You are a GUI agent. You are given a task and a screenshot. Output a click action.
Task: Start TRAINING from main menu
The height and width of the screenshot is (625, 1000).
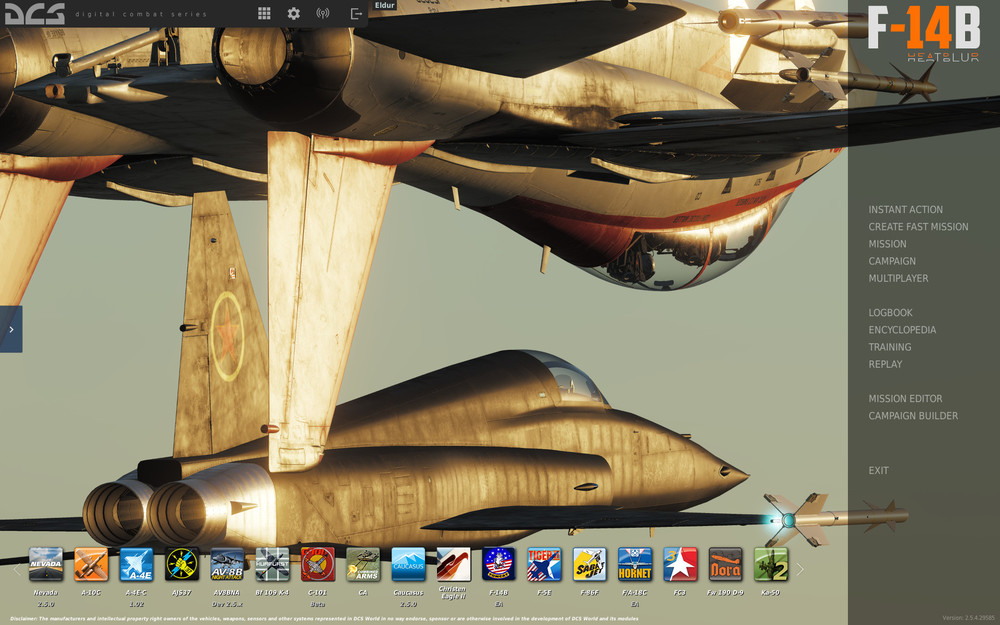tap(890, 347)
